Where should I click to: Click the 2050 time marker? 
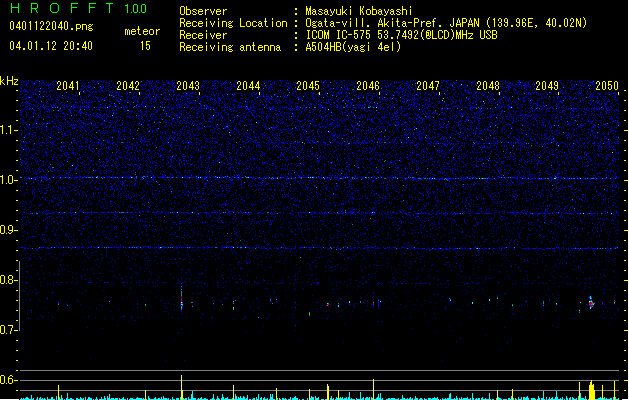(607, 86)
